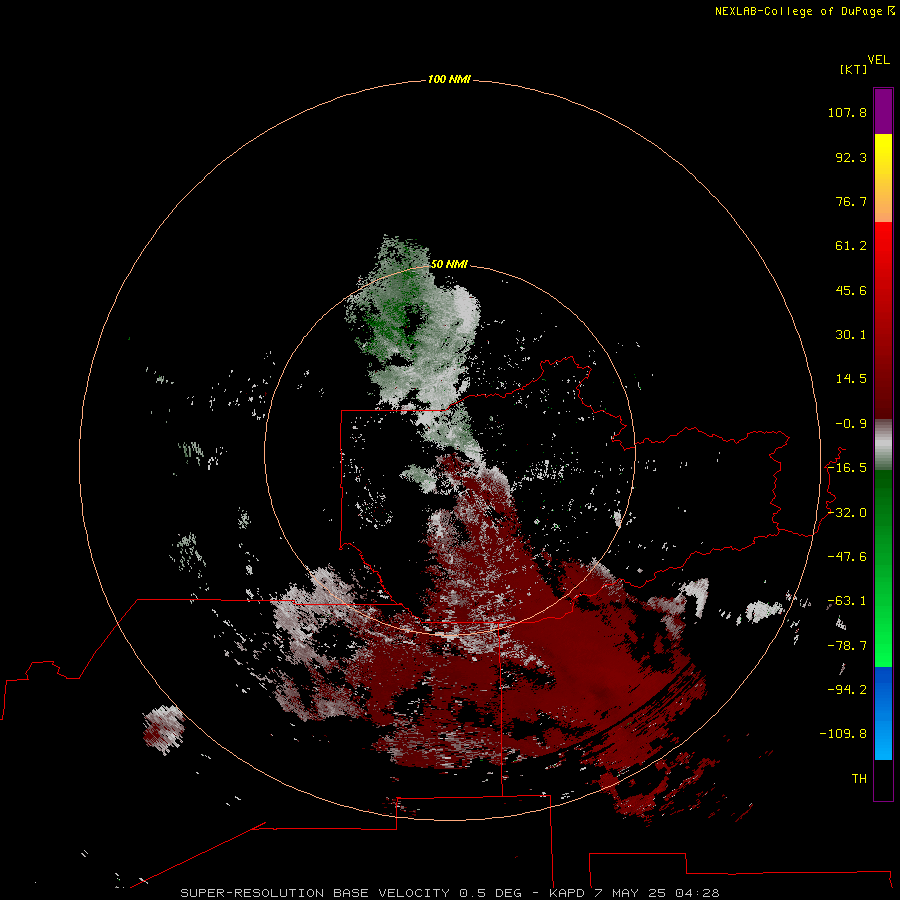Viewport: 900px width, 900px height.
Task: Click the TH legend label
Action: tap(859, 779)
